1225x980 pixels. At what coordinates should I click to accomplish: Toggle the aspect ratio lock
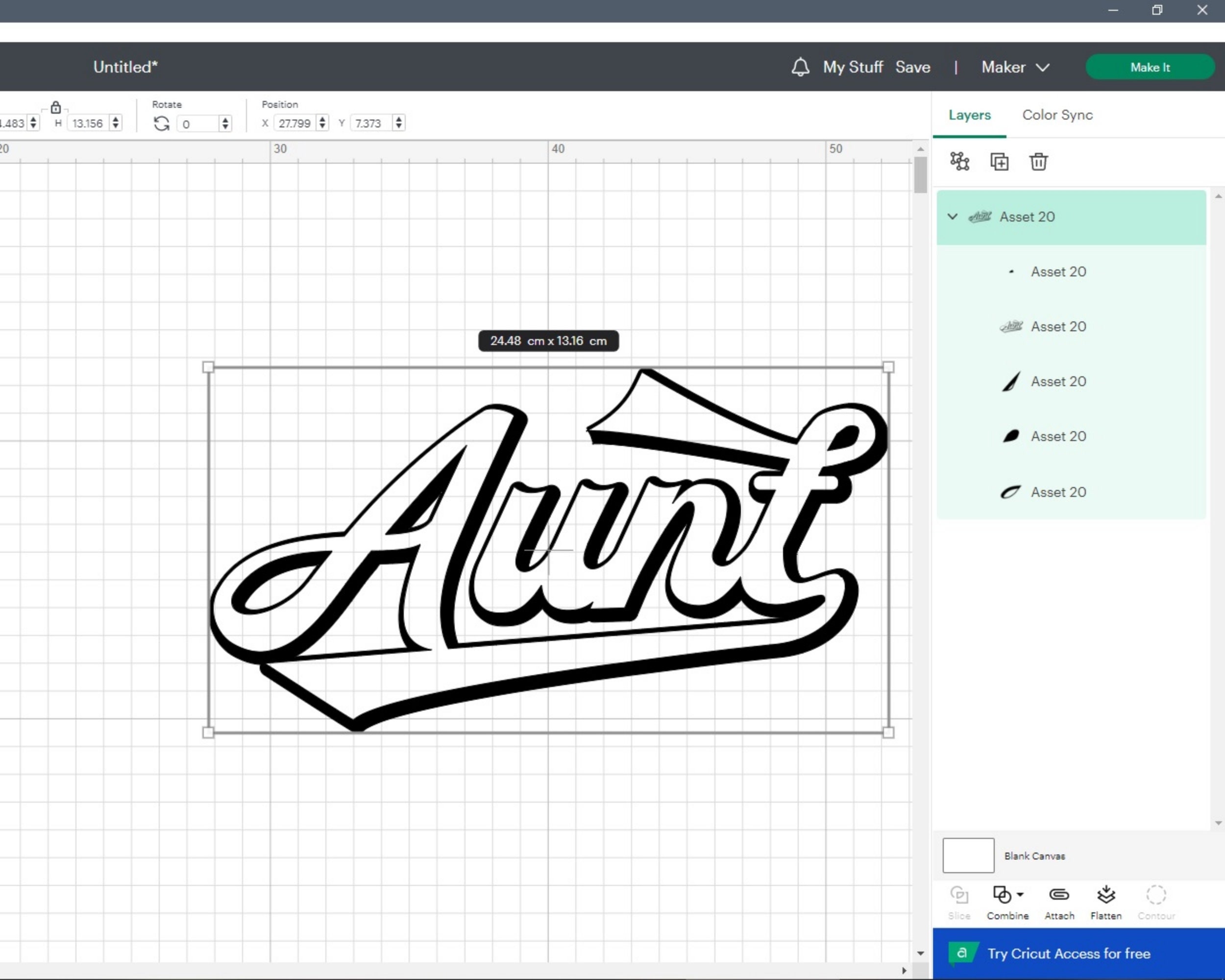56,107
